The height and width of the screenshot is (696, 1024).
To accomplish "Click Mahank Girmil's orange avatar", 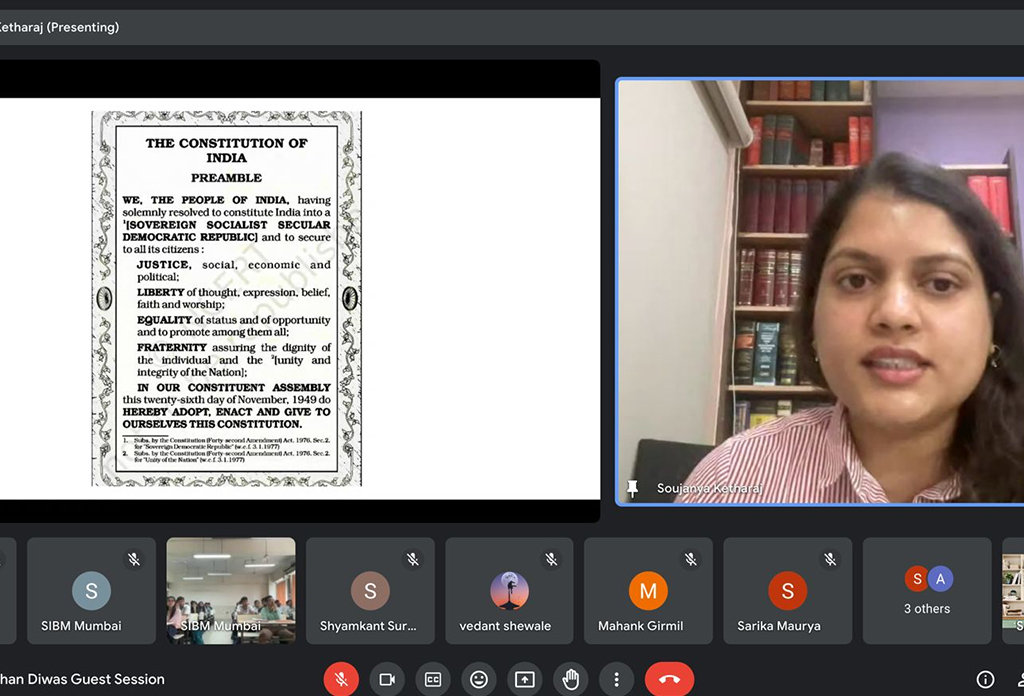I will pyautogui.click(x=648, y=591).
